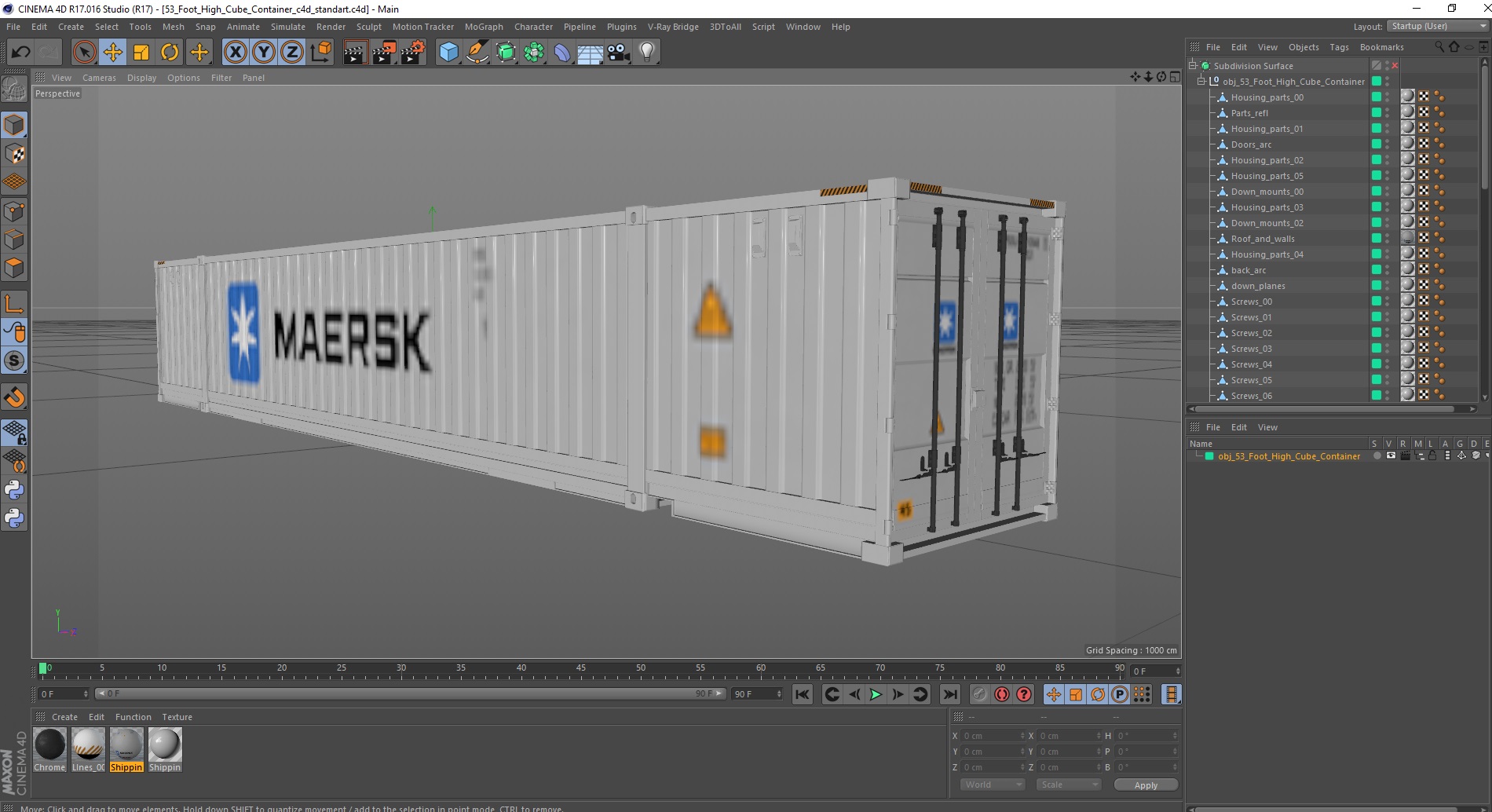Open the viewport Cameras menu
Screen dimensions: 1492x812
click(x=99, y=78)
